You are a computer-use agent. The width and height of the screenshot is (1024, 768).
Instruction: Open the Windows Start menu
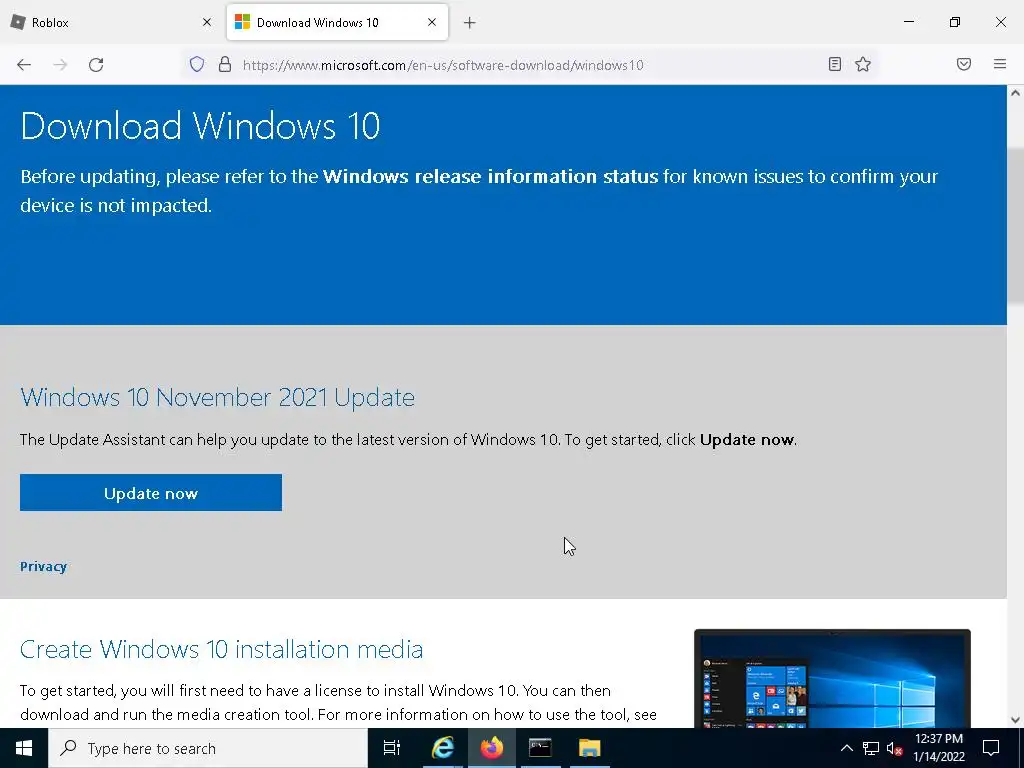pyautogui.click(x=24, y=748)
